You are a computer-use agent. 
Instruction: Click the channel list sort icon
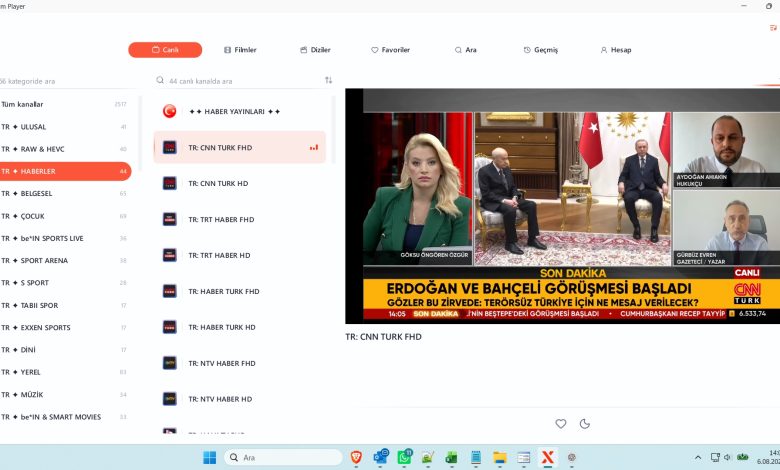(328, 80)
